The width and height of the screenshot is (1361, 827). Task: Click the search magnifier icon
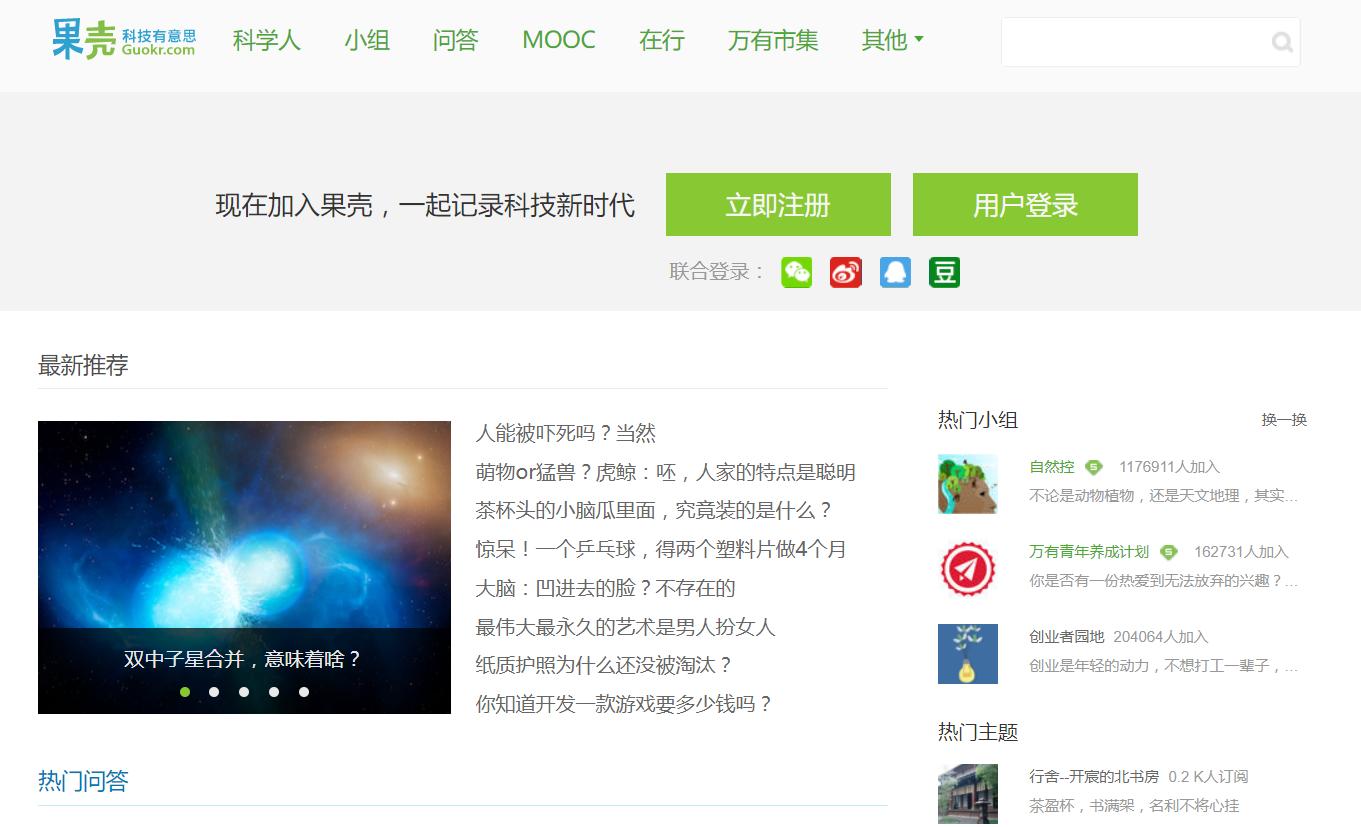(x=1282, y=42)
